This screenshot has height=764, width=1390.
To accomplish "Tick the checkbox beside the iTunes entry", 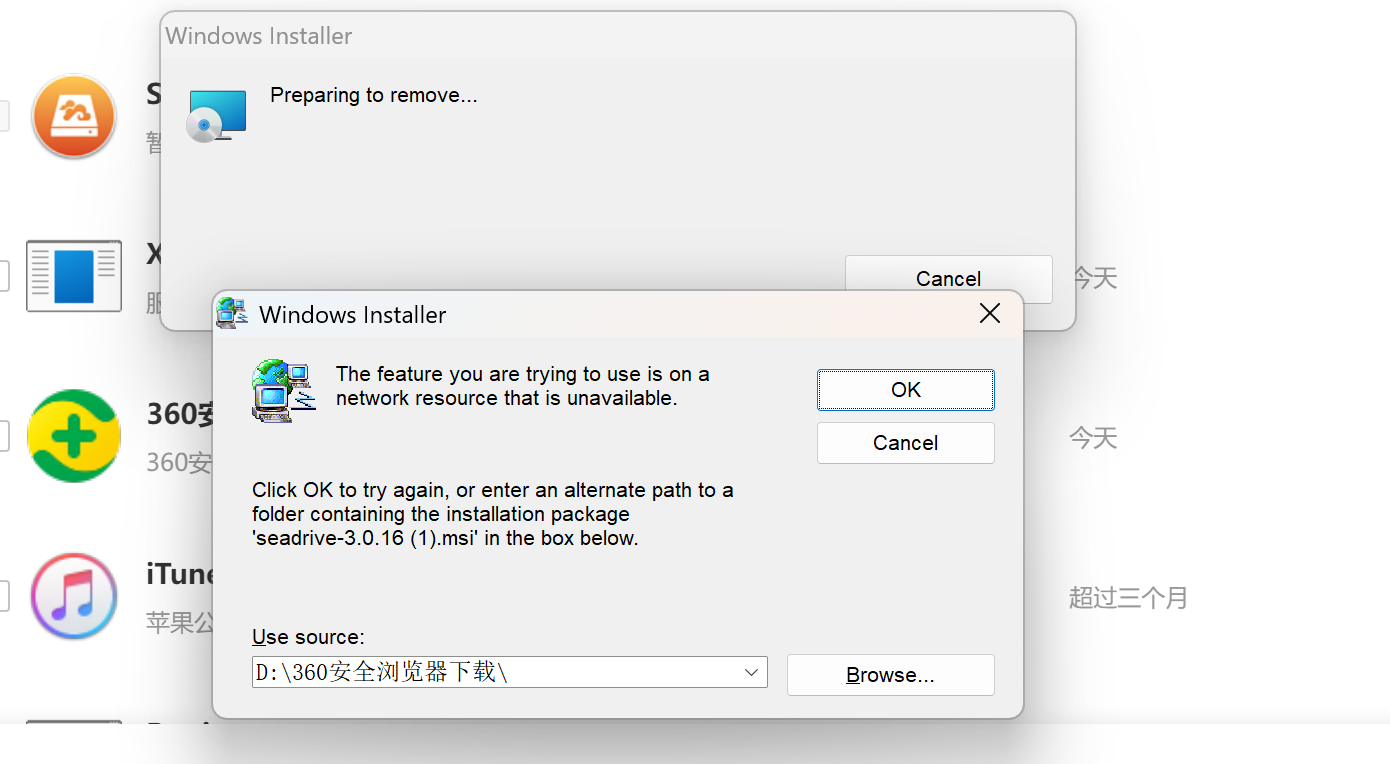I will click(x=3, y=596).
